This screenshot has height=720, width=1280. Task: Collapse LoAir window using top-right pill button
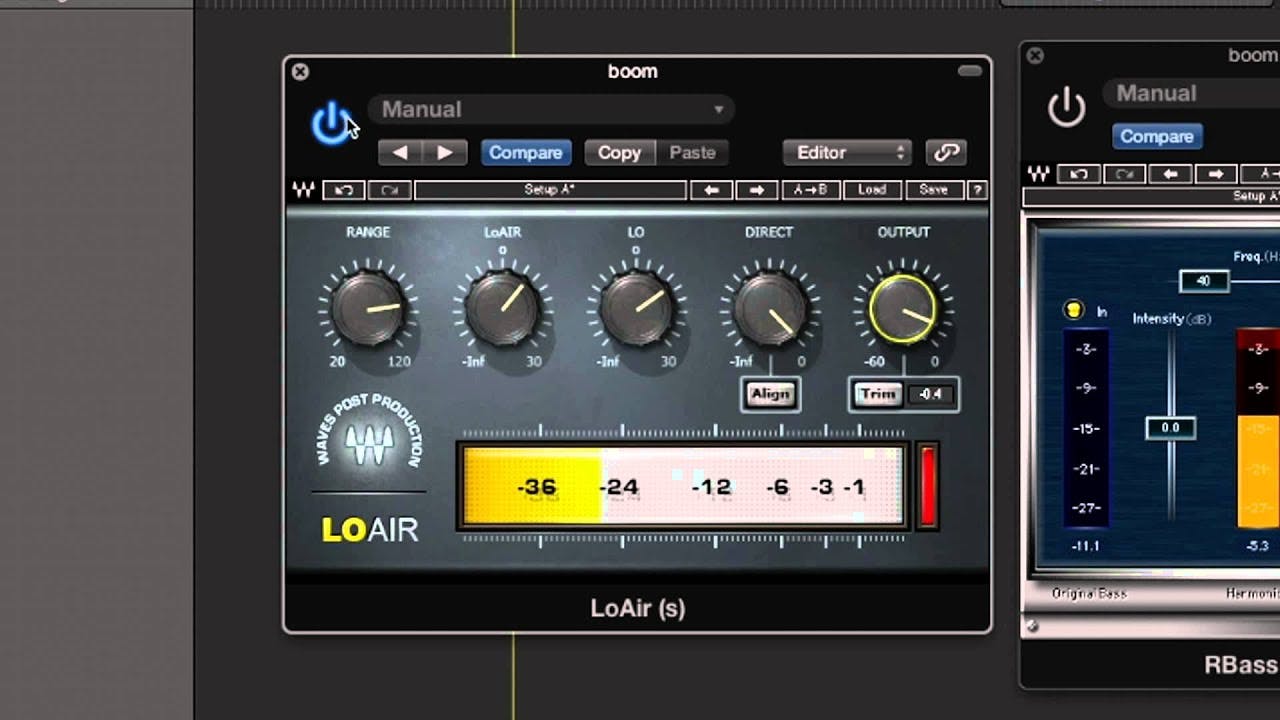point(969,71)
